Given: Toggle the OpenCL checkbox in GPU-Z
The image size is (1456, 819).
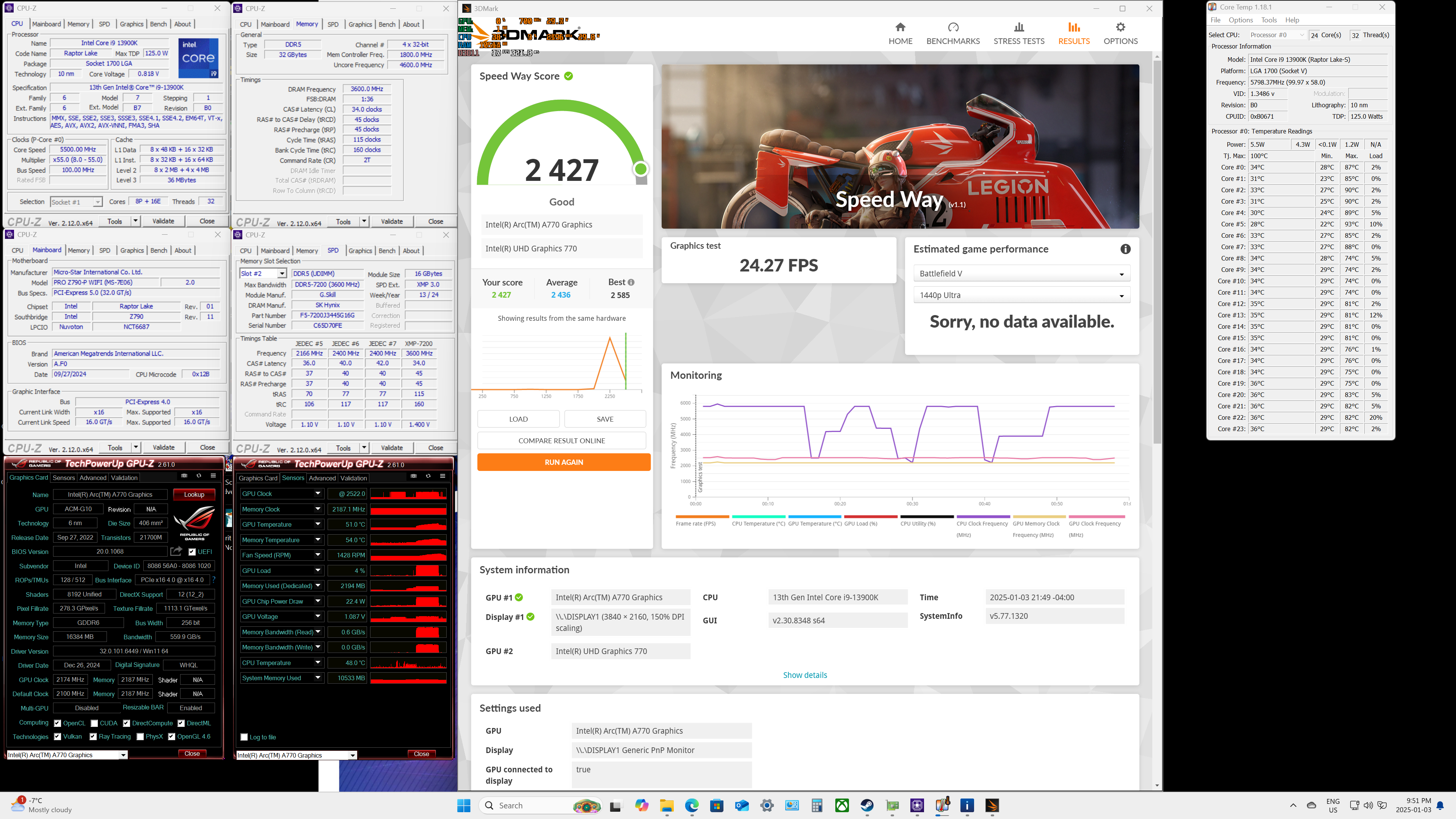Looking at the screenshot, I should click(x=57, y=723).
